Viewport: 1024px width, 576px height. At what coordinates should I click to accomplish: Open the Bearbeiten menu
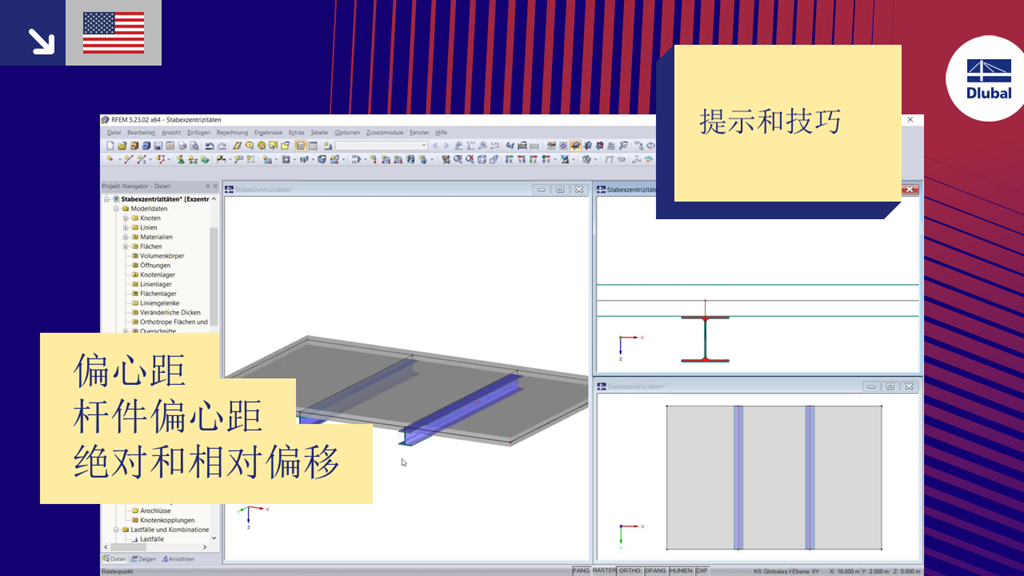tap(141, 133)
